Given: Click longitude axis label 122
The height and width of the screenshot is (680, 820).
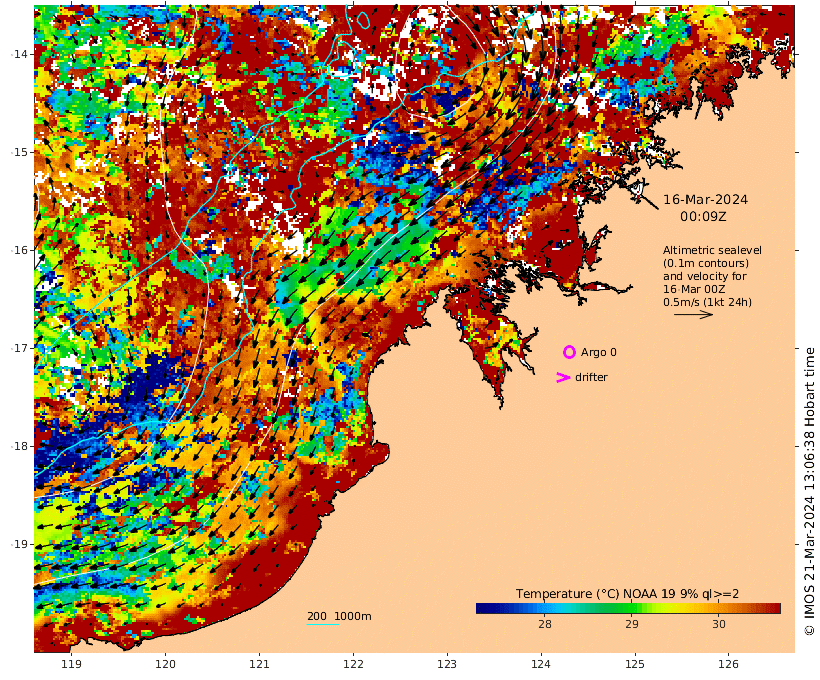Looking at the screenshot, I should click(x=354, y=664).
